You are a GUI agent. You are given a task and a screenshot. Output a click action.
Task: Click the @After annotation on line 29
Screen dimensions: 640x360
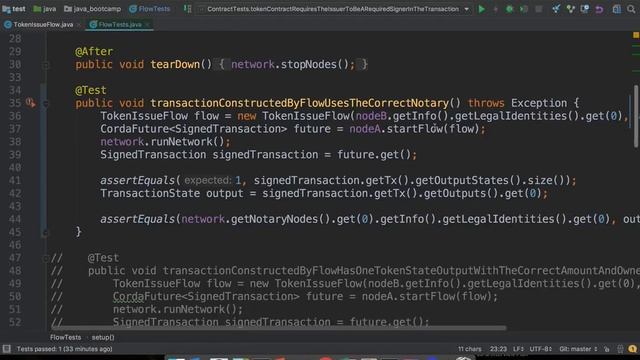[x=94, y=52]
